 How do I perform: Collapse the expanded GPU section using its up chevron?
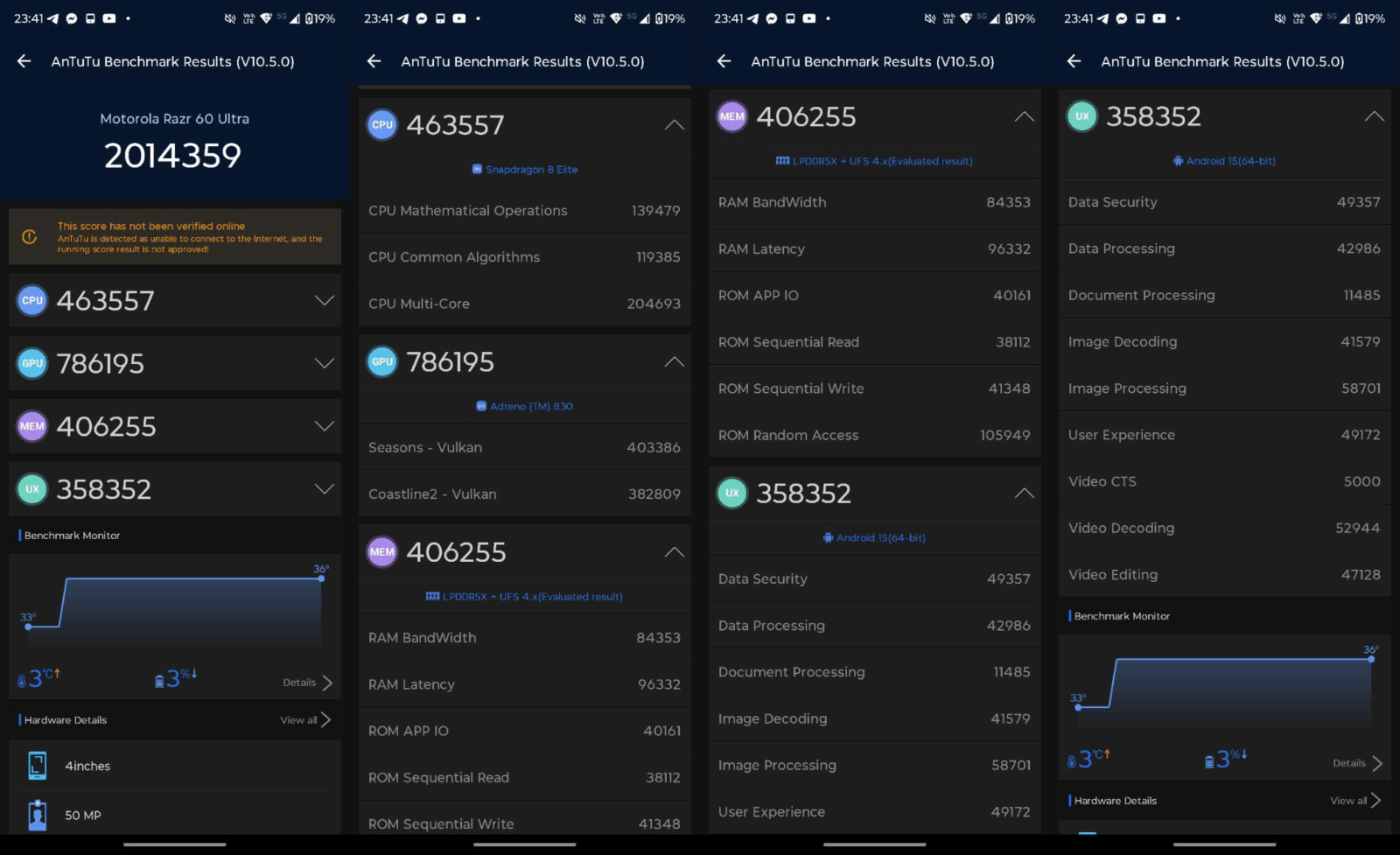pyautogui.click(x=674, y=362)
